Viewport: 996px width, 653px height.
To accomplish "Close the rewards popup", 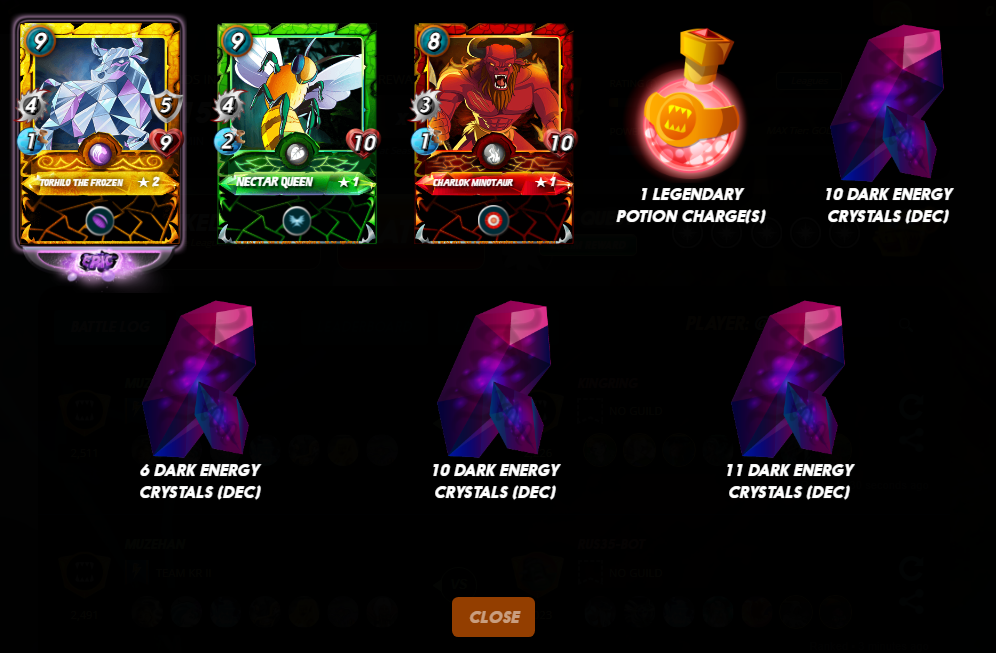I will [x=494, y=617].
